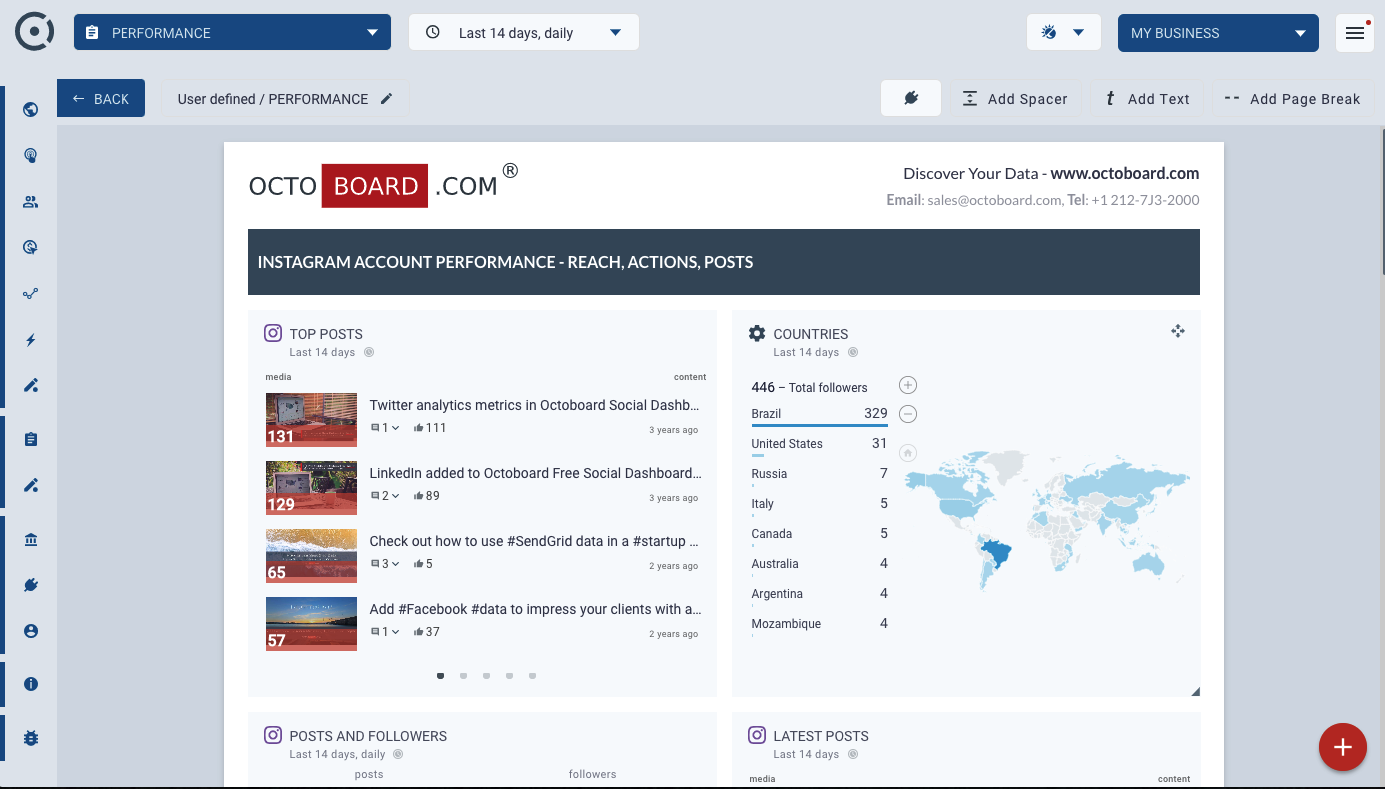Click the plug button in toolbar
This screenshot has height=789, width=1385.
911,98
